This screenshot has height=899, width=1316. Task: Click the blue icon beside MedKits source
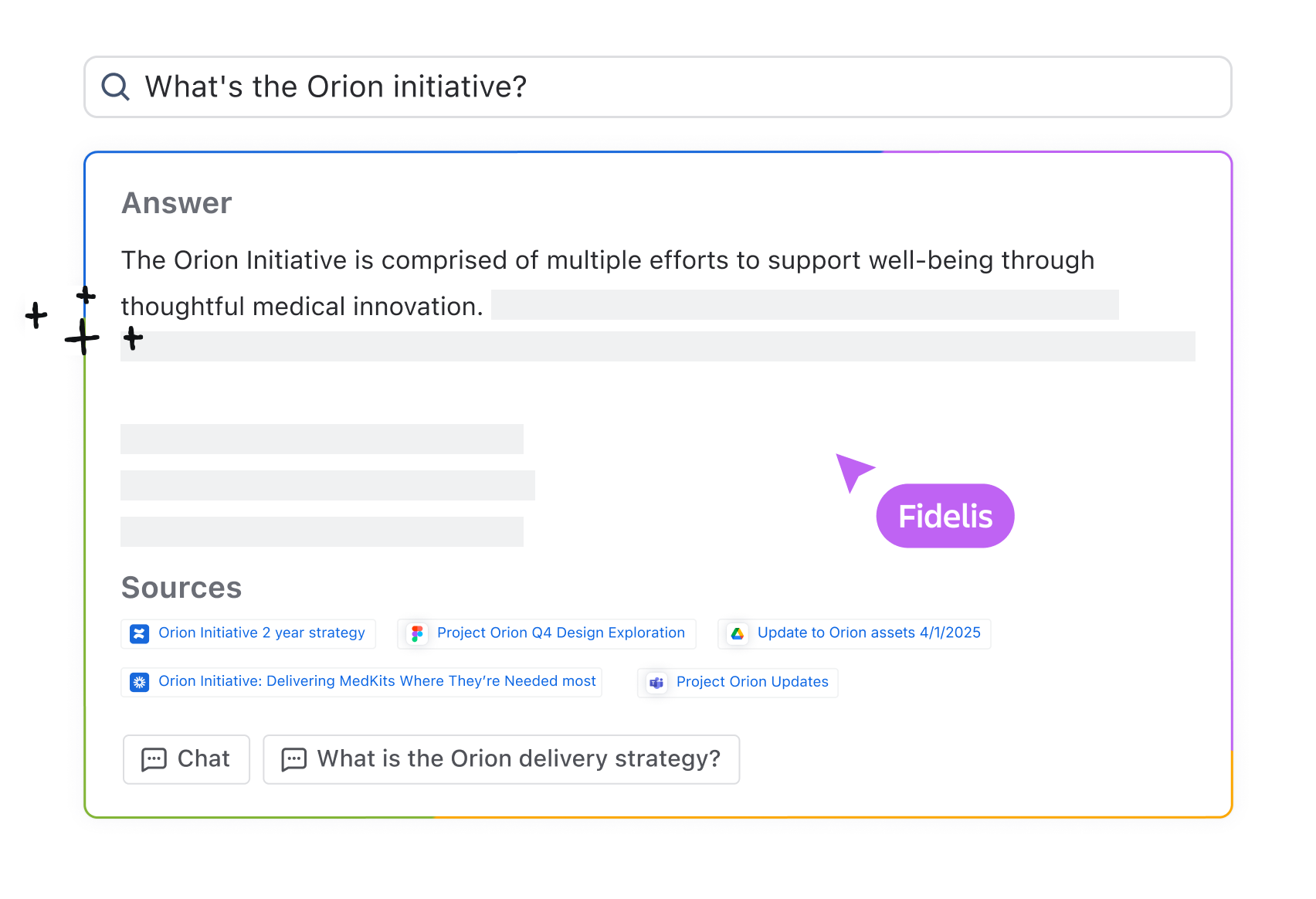(x=139, y=682)
